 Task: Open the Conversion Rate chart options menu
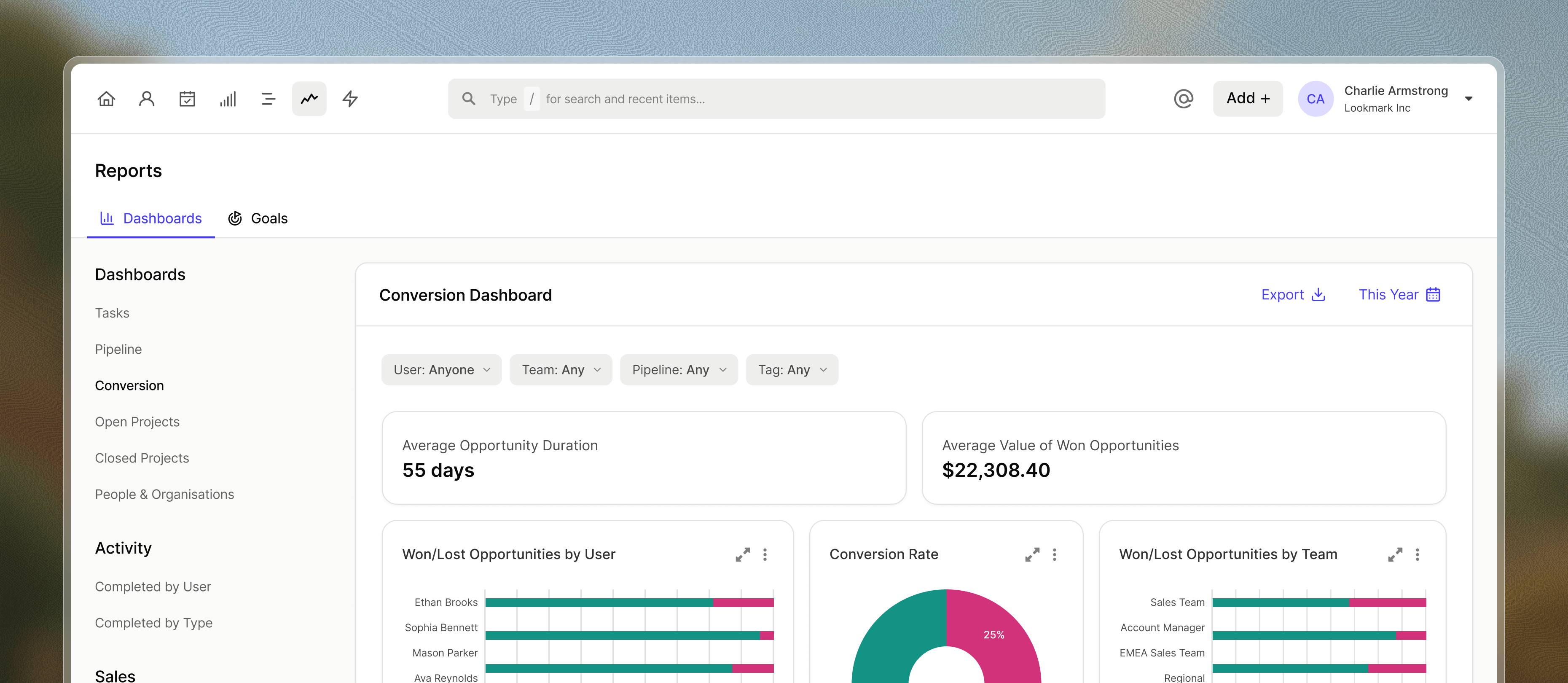(x=1054, y=554)
